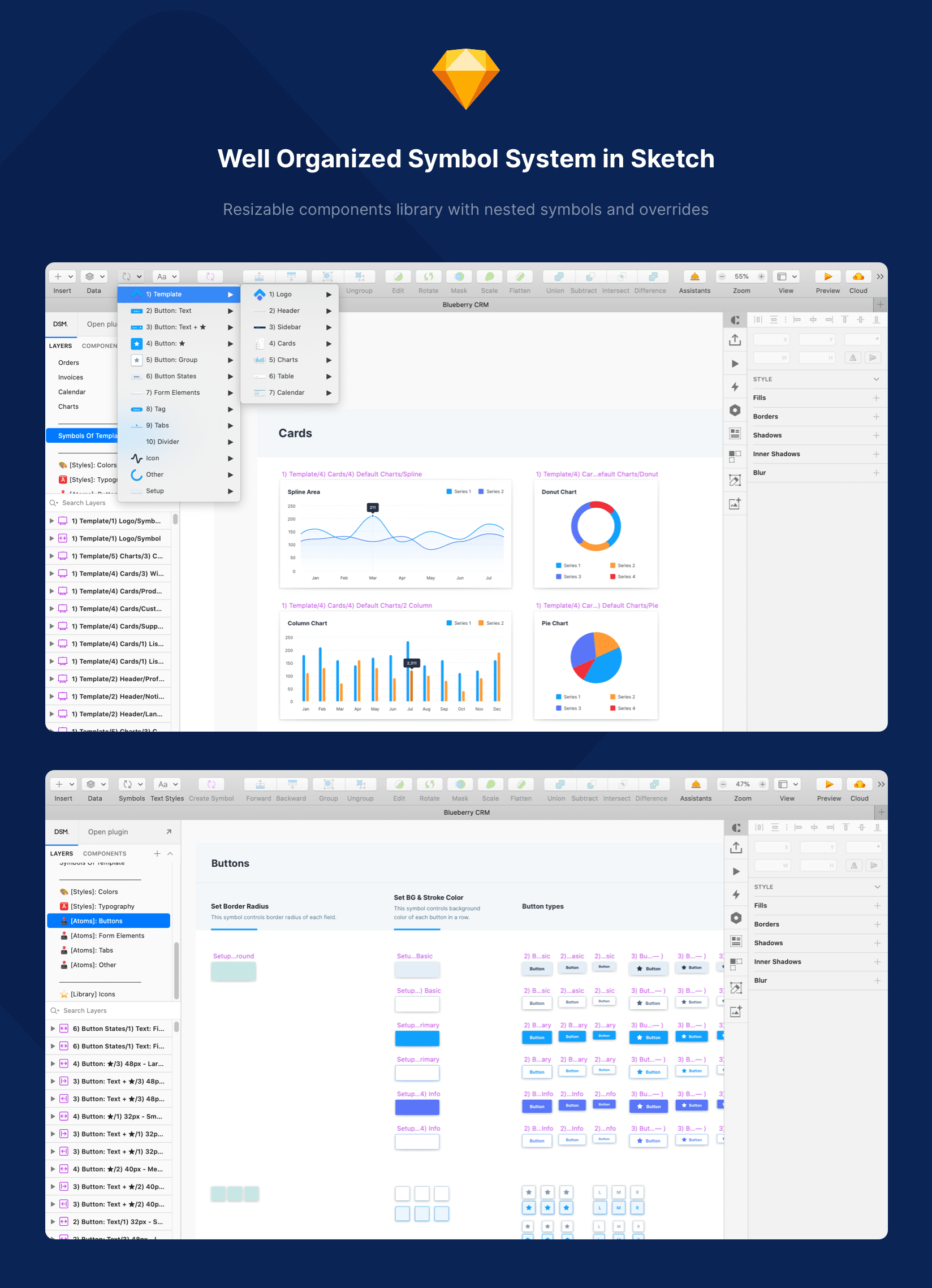Select the Mask tool in the toolbar
This screenshot has width=932, height=1288.
tap(458, 278)
